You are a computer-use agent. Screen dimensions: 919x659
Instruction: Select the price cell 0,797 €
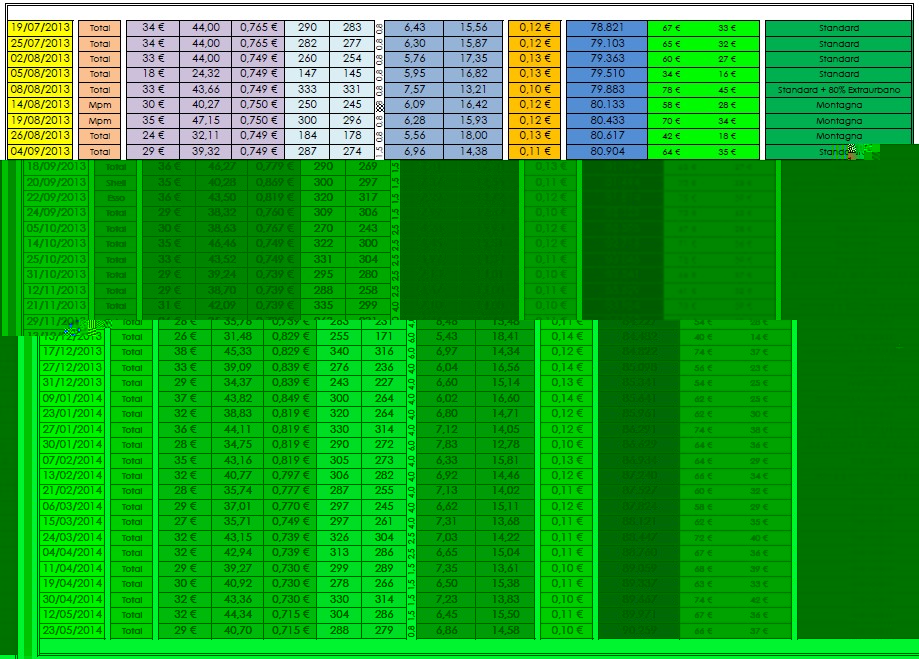(290, 475)
